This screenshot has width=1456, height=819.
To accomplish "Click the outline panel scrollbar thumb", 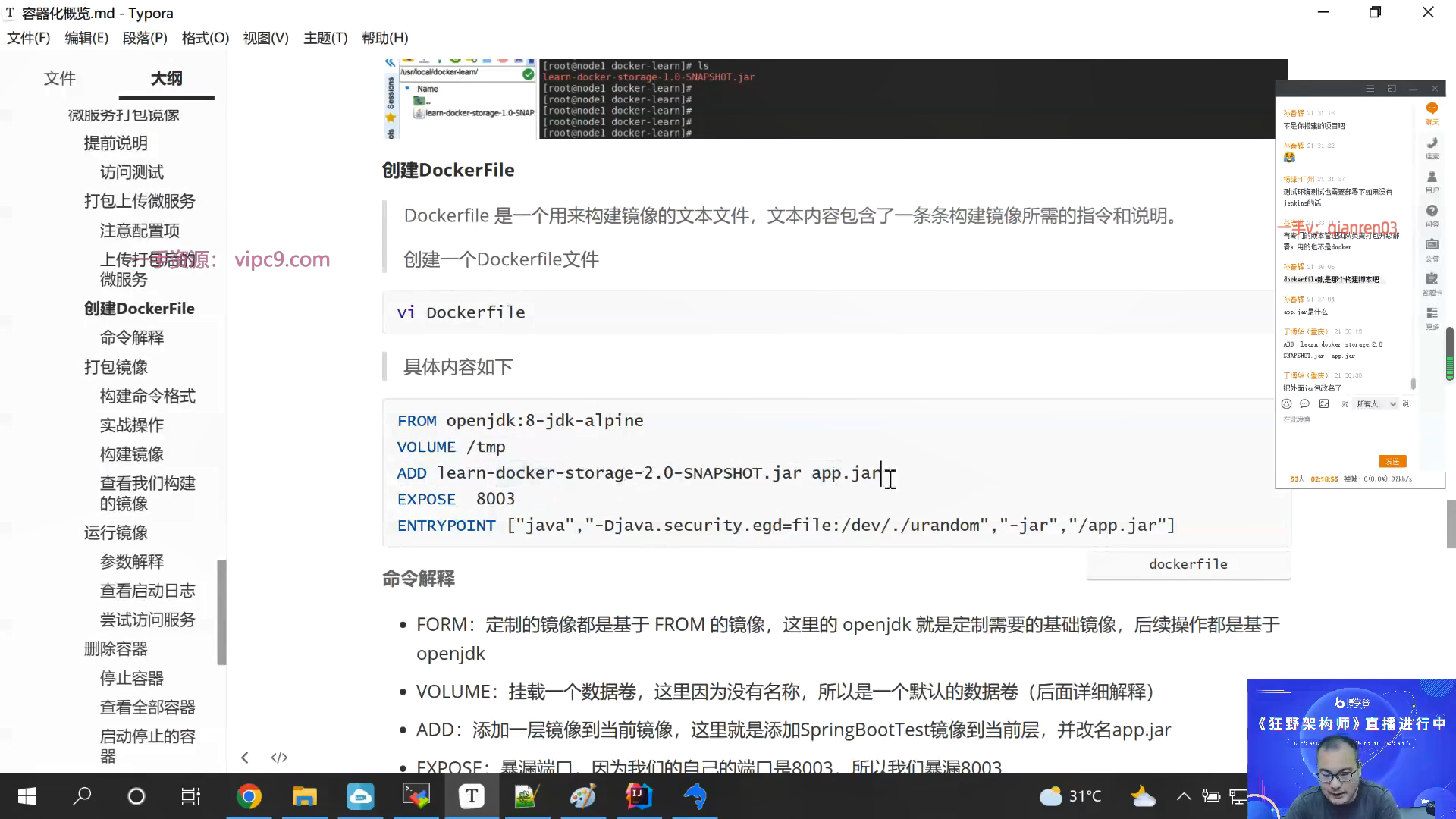I will pos(221,611).
